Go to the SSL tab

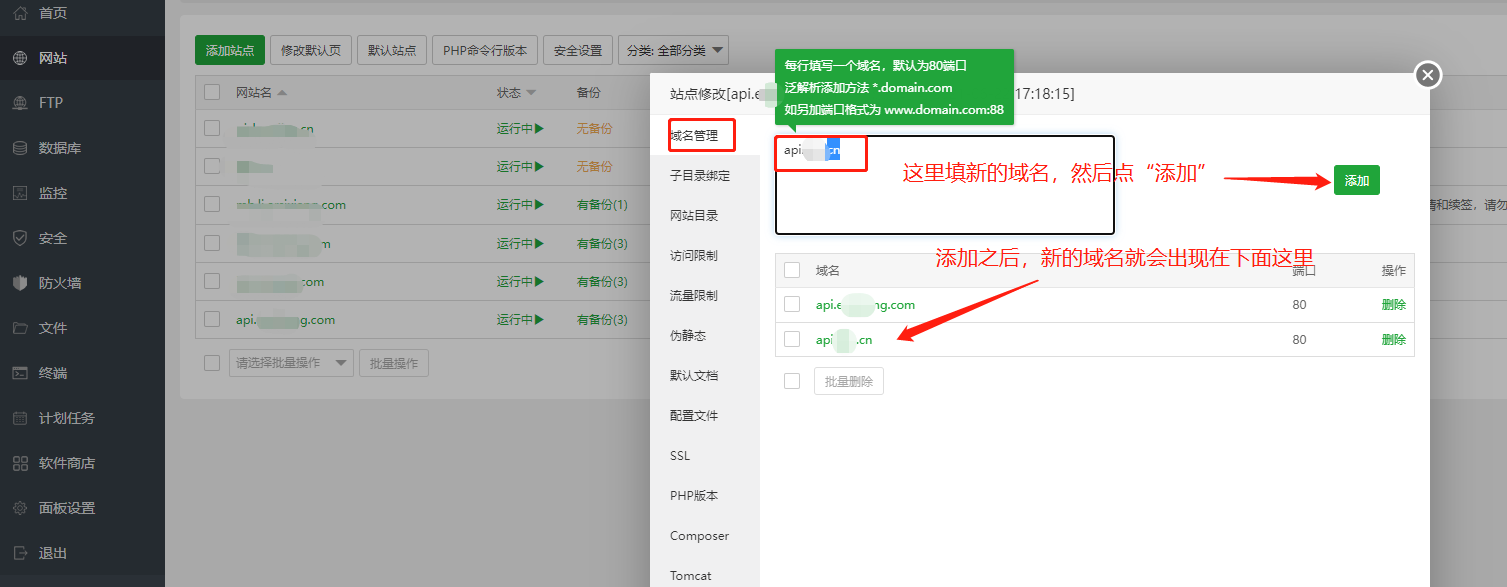(x=680, y=455)
